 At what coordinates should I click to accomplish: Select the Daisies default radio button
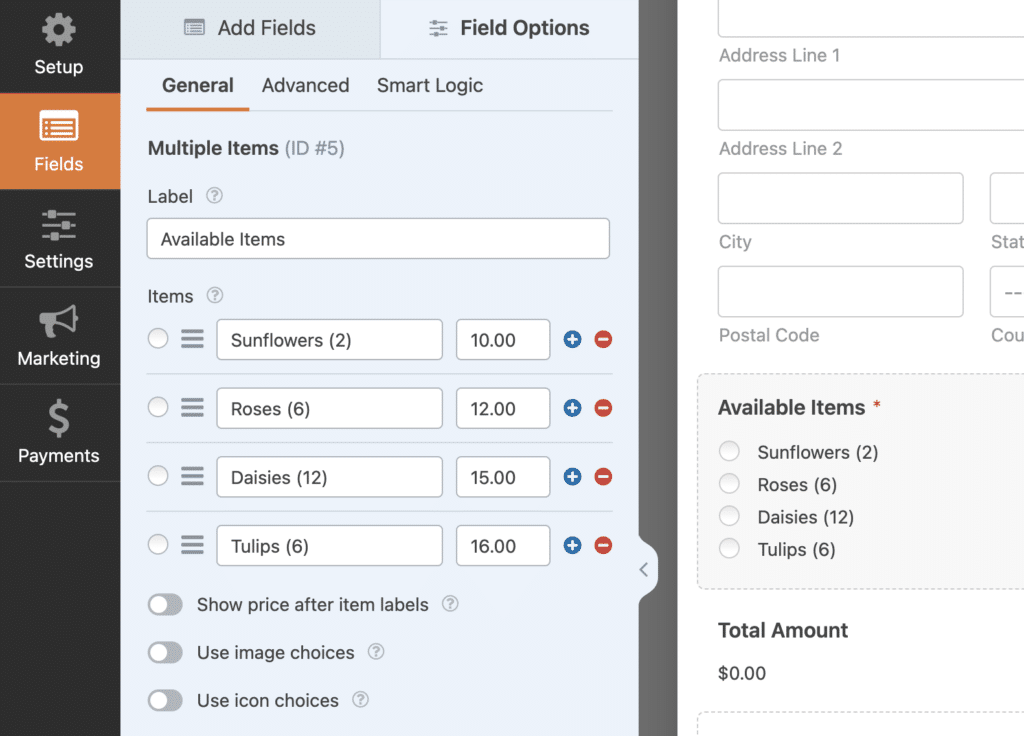pos(157,477)
